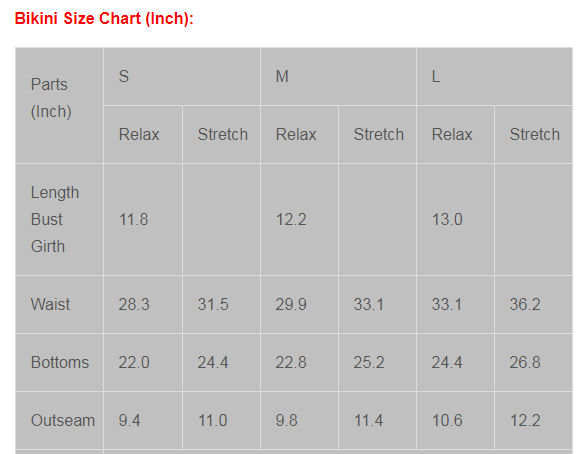Select the Stretch subheader under S
579x454 pixels.
pos(221,134)
